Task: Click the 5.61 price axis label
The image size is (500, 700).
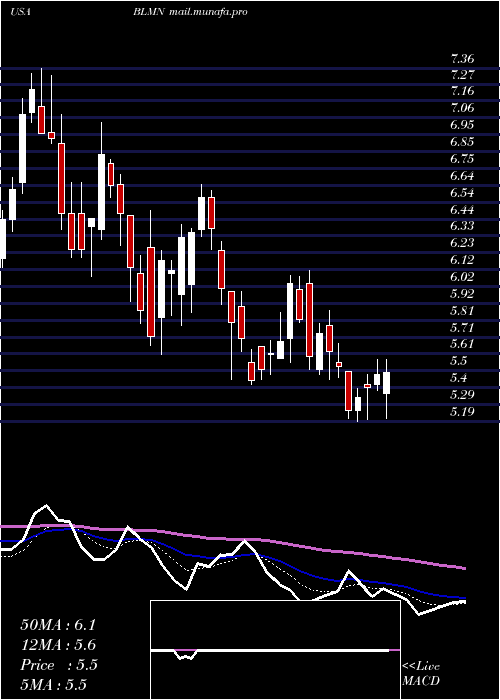Action: click(x=462, y=344)
